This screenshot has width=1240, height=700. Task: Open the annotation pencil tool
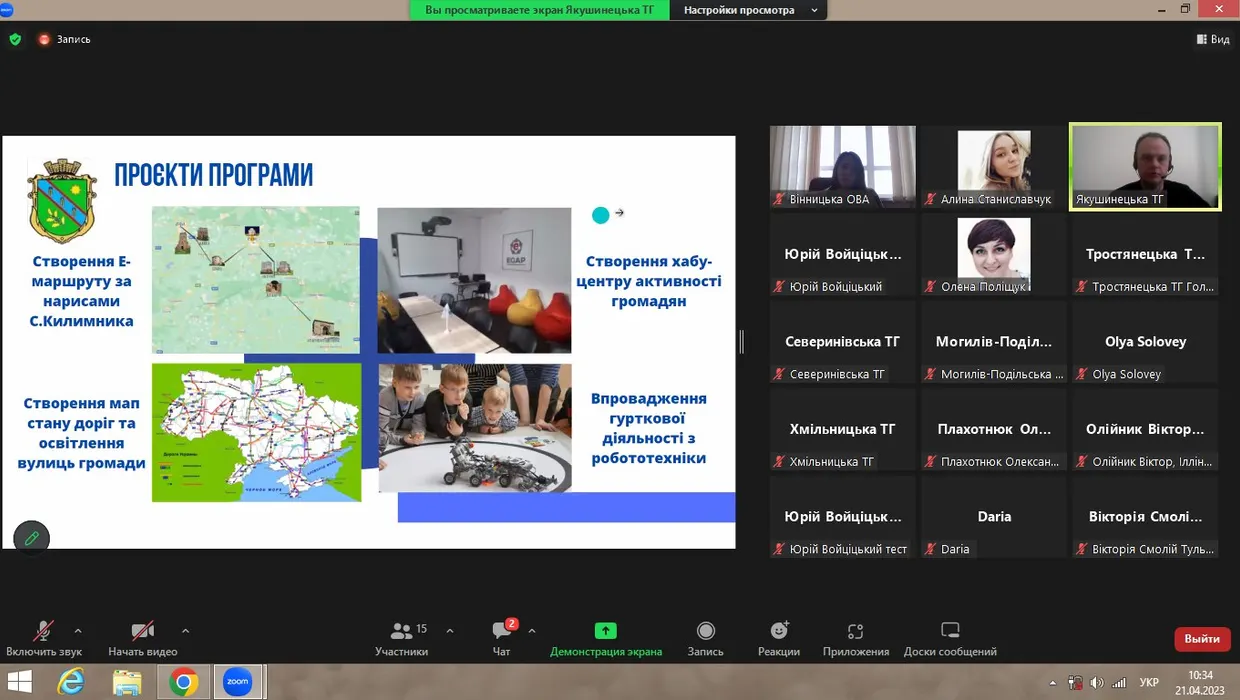pos(31,538)
